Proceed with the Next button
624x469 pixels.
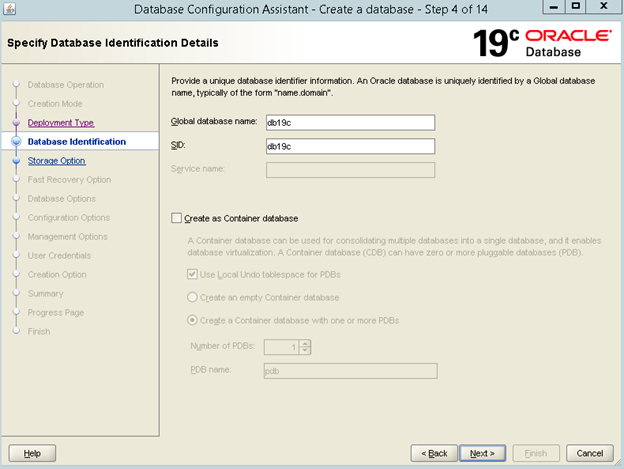point(482,453)
